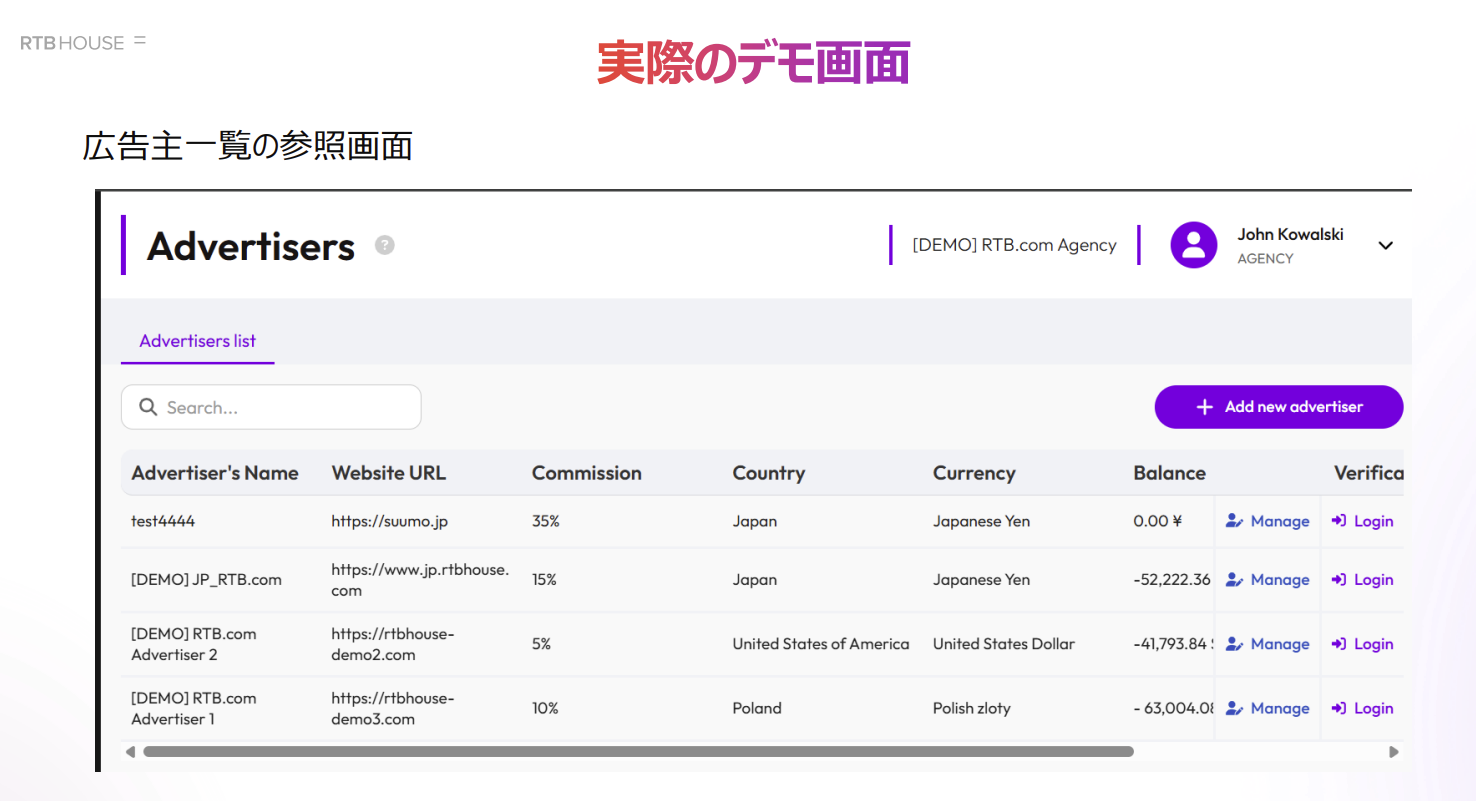Click the Manage icon for RTB.com Advertiser 2

click(1234, 644)
